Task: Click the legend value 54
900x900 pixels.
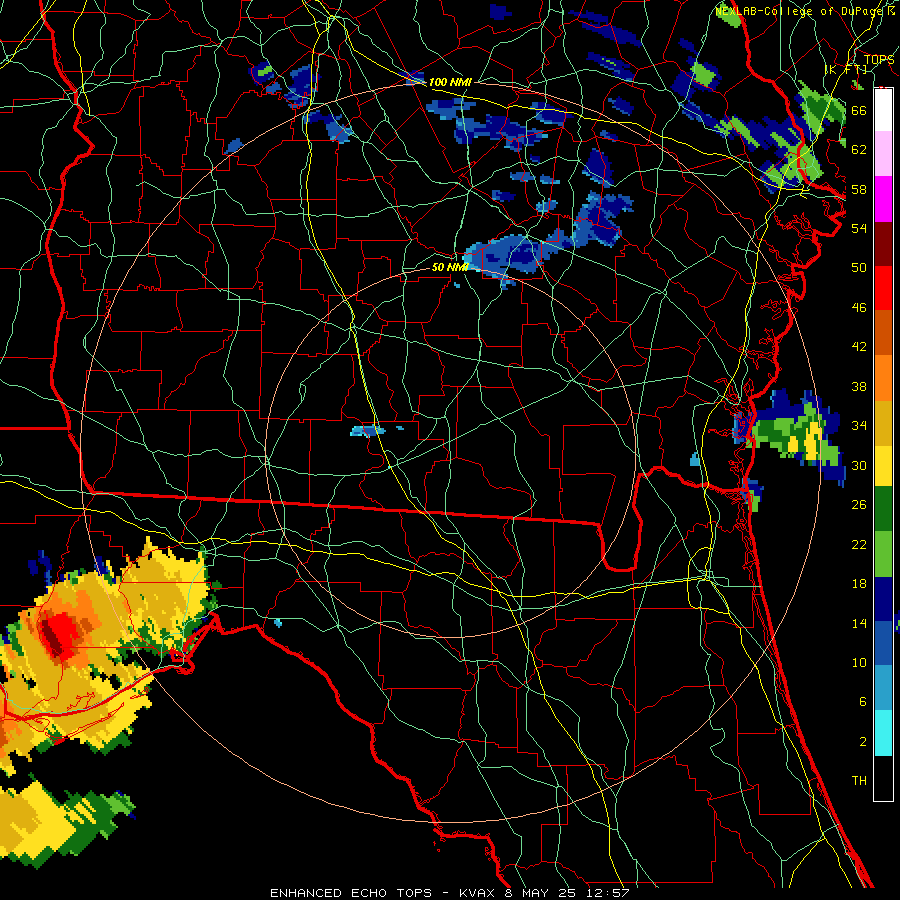Action: tap(859, 228)
